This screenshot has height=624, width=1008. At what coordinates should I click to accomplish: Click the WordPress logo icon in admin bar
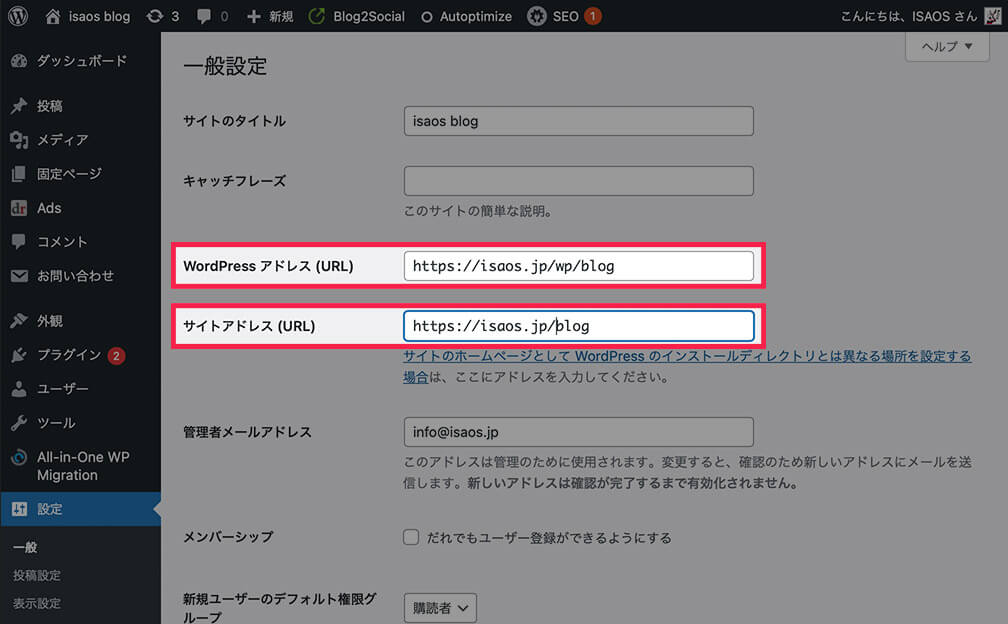pos(18,16)
